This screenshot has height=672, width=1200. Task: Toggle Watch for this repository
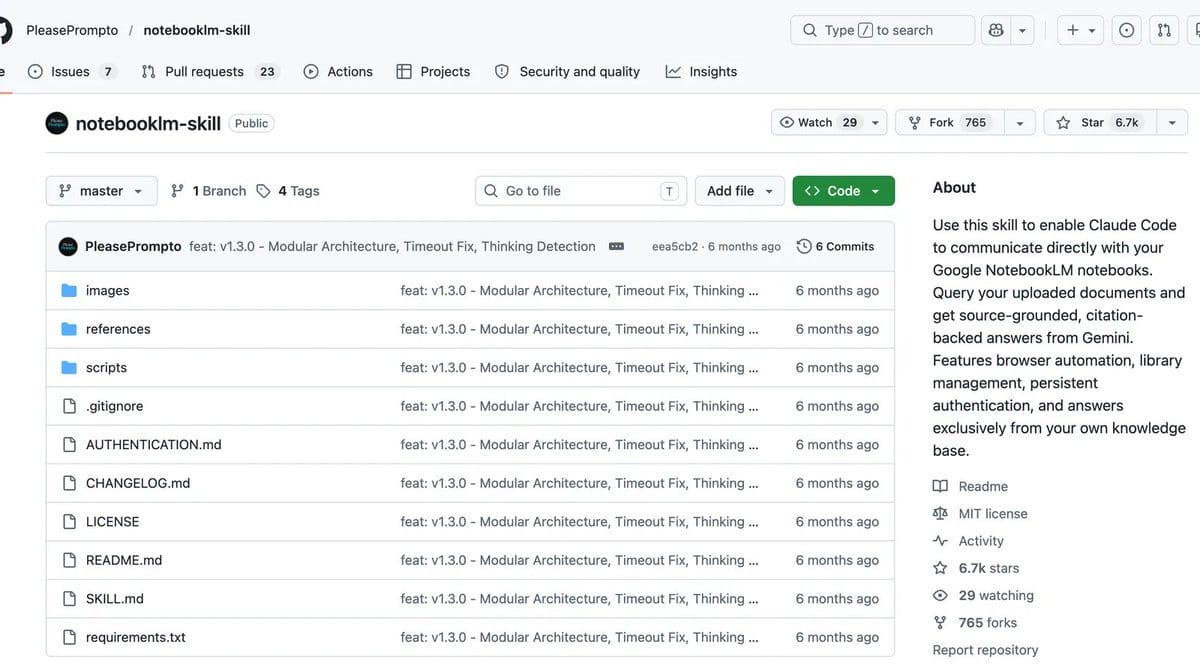[x=818, y=123]
